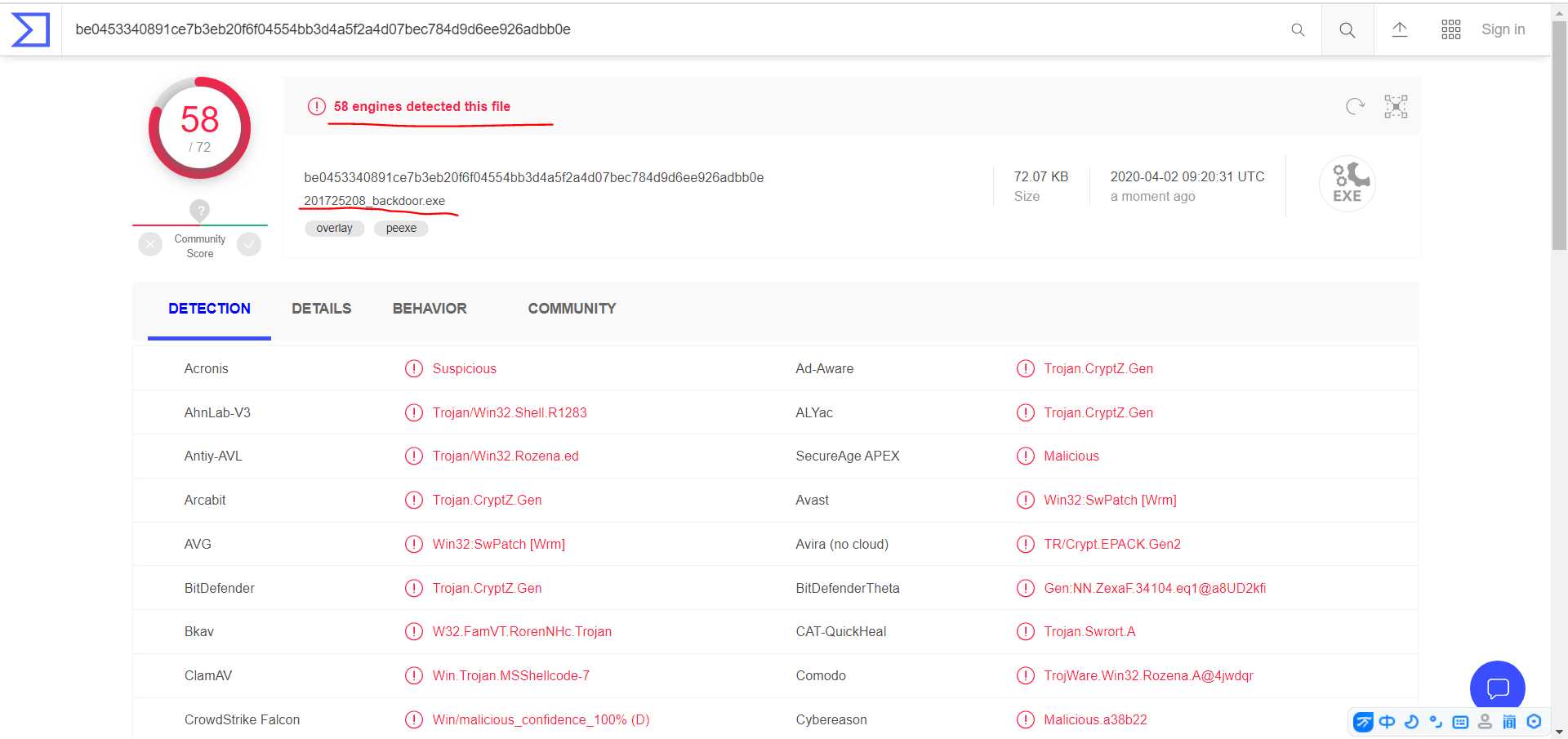Vote harmless with the community checkmark button
The image size is (1568, 739).
(249, 244)
